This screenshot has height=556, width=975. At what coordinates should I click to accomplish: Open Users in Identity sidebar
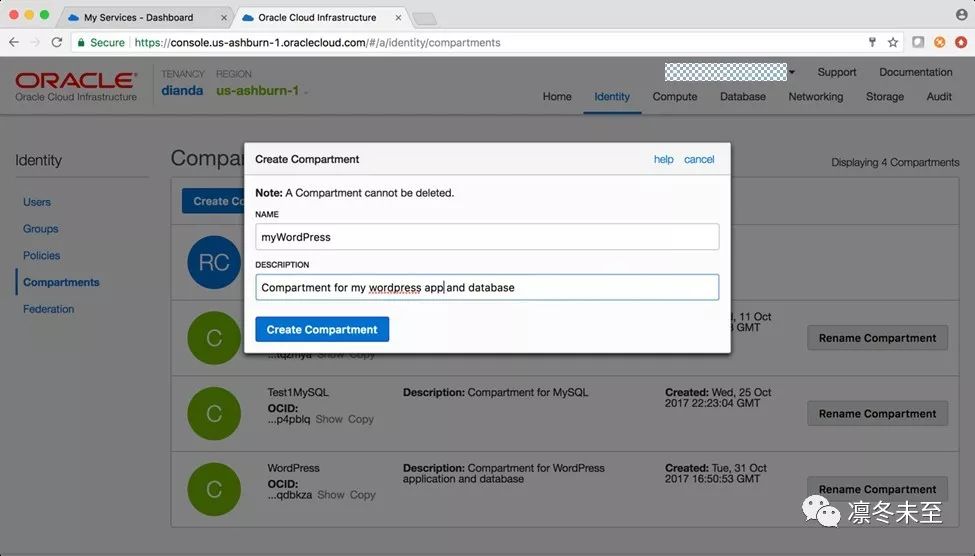(x=37, y=202)
